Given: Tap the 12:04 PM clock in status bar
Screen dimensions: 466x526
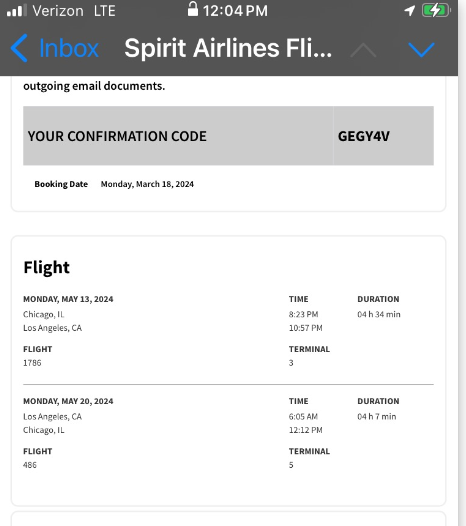Looking at the screenshot, I should click(235, 11).
